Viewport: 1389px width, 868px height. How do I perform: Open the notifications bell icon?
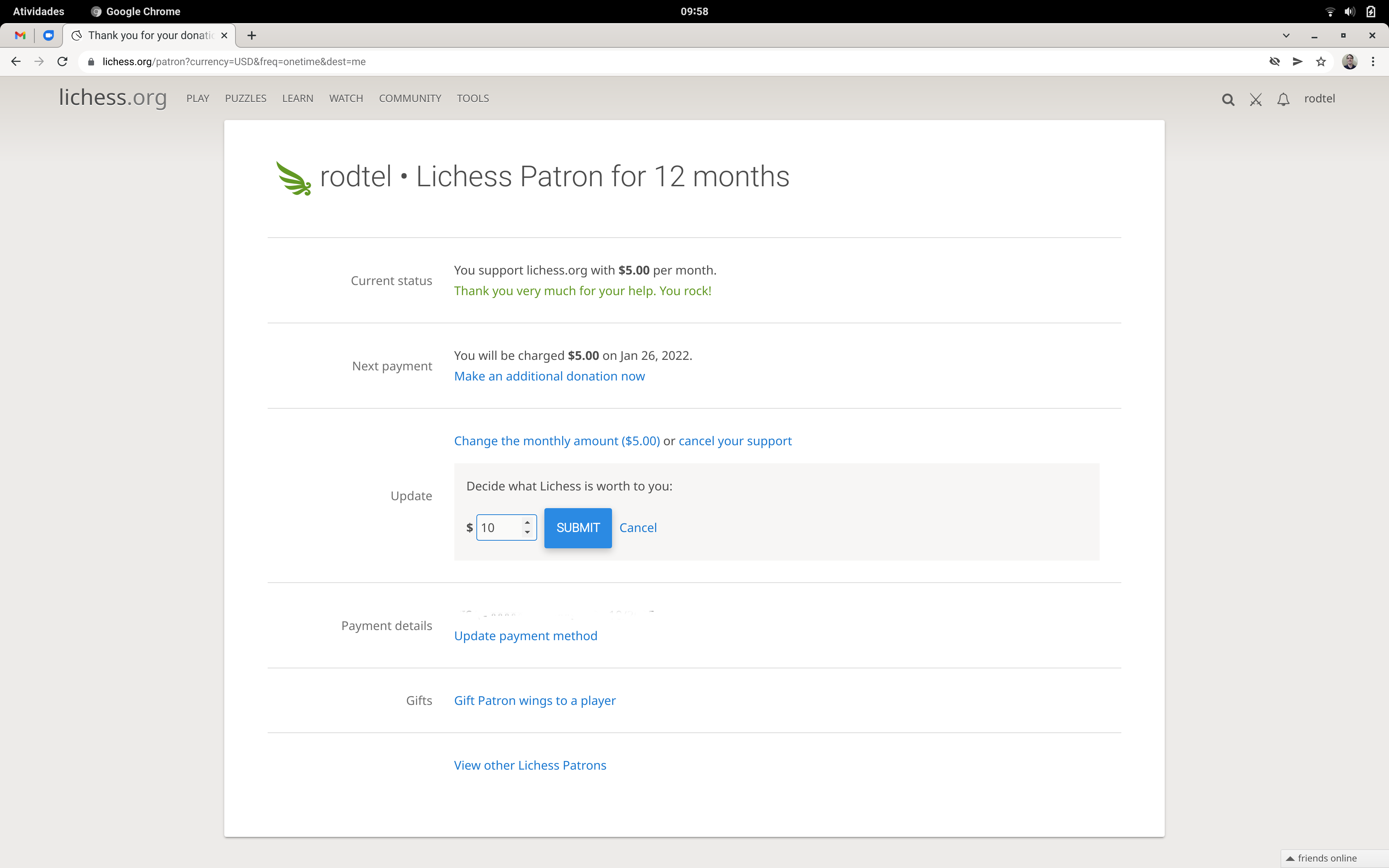tap(1283, 99)
